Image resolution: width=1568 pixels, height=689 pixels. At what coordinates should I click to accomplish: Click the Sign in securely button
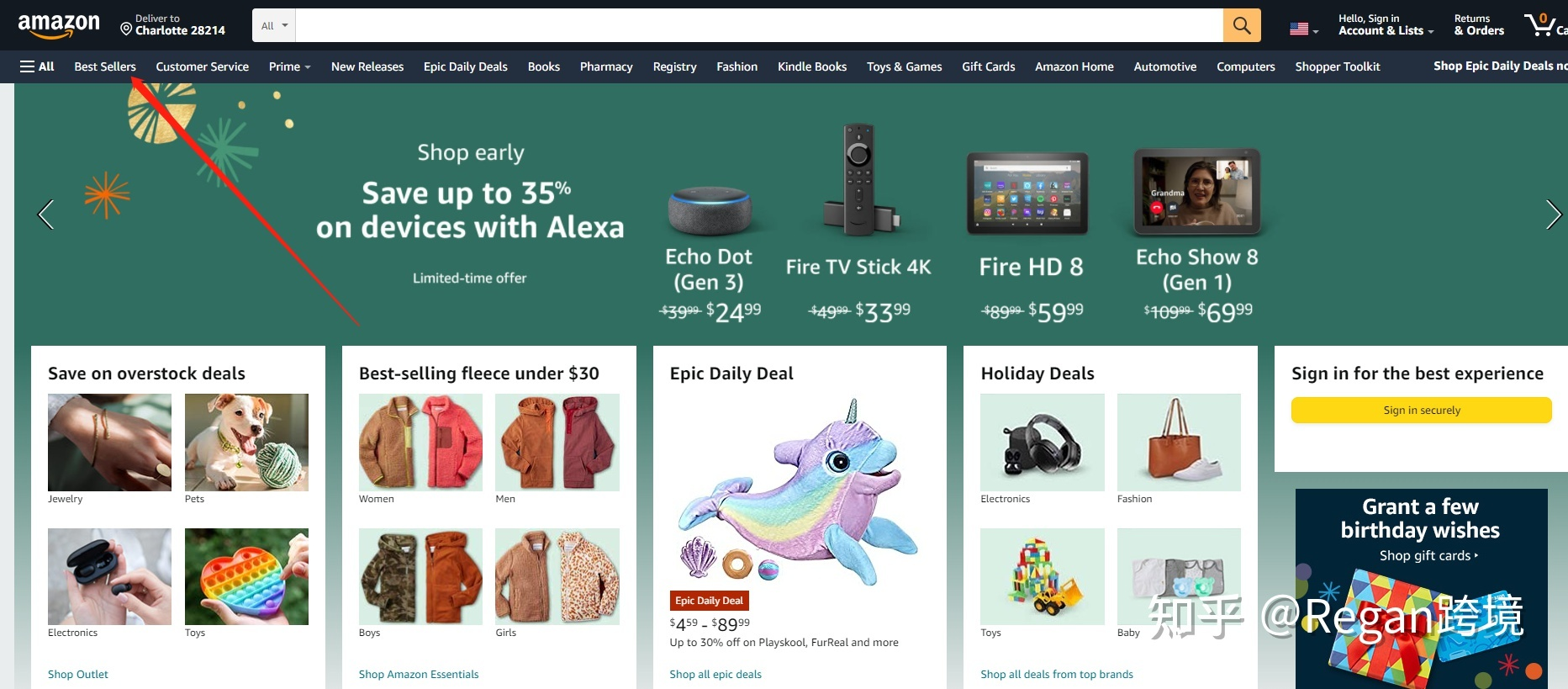point(1421,410)
